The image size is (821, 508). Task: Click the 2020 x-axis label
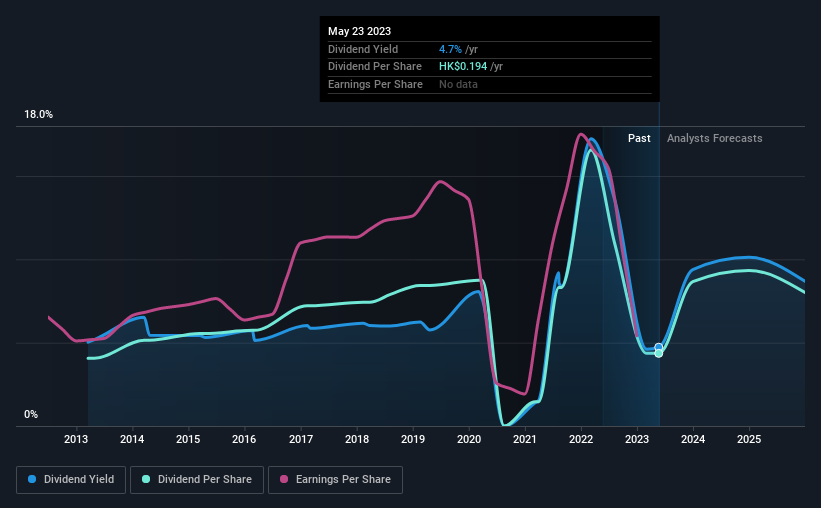[x=469, y=439]
